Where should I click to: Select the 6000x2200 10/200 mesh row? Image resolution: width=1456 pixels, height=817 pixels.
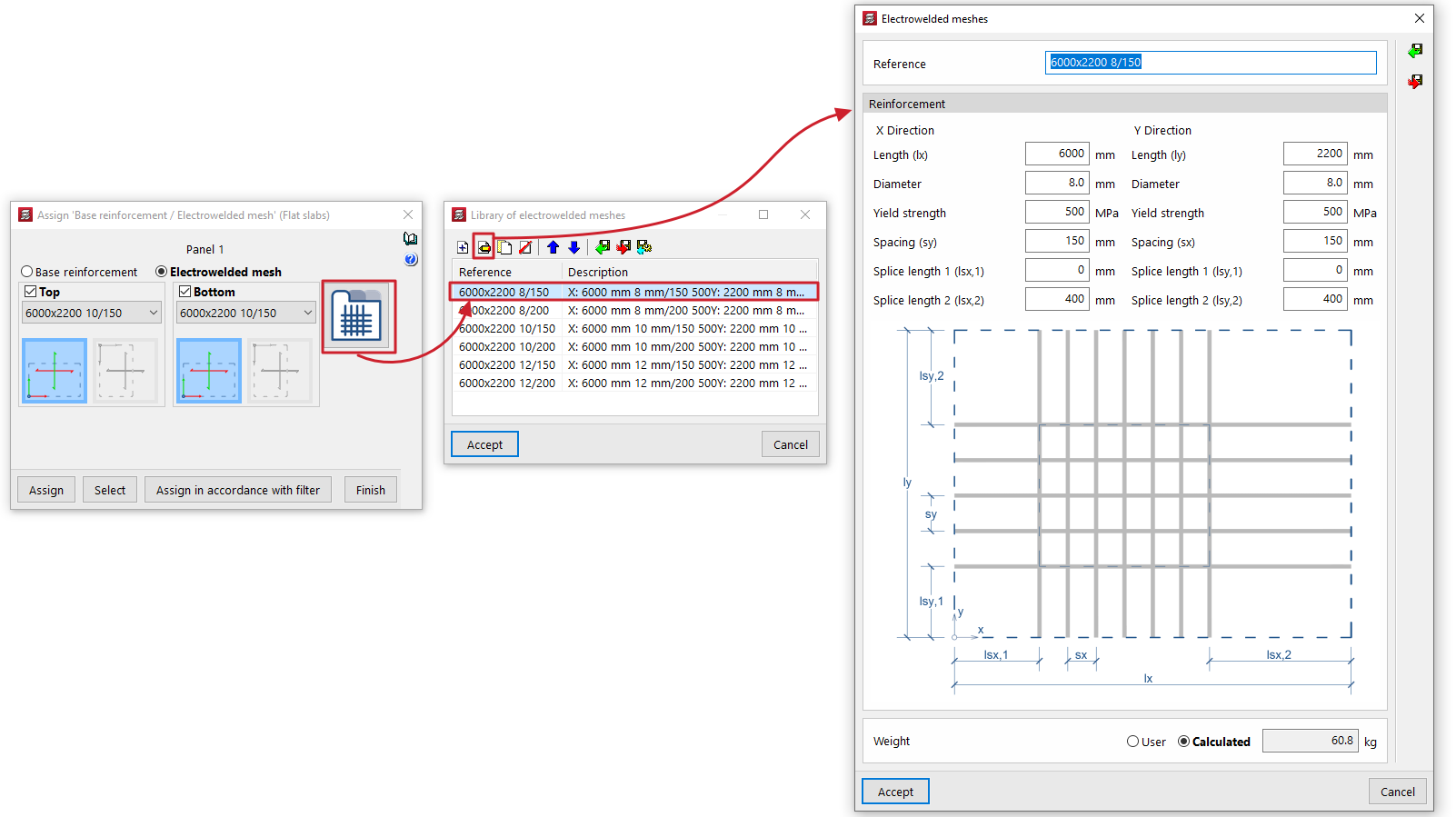point(634,346)
